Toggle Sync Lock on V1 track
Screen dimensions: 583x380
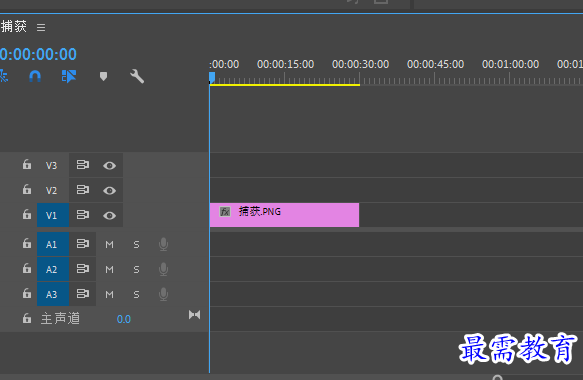(x=83, y=215)
